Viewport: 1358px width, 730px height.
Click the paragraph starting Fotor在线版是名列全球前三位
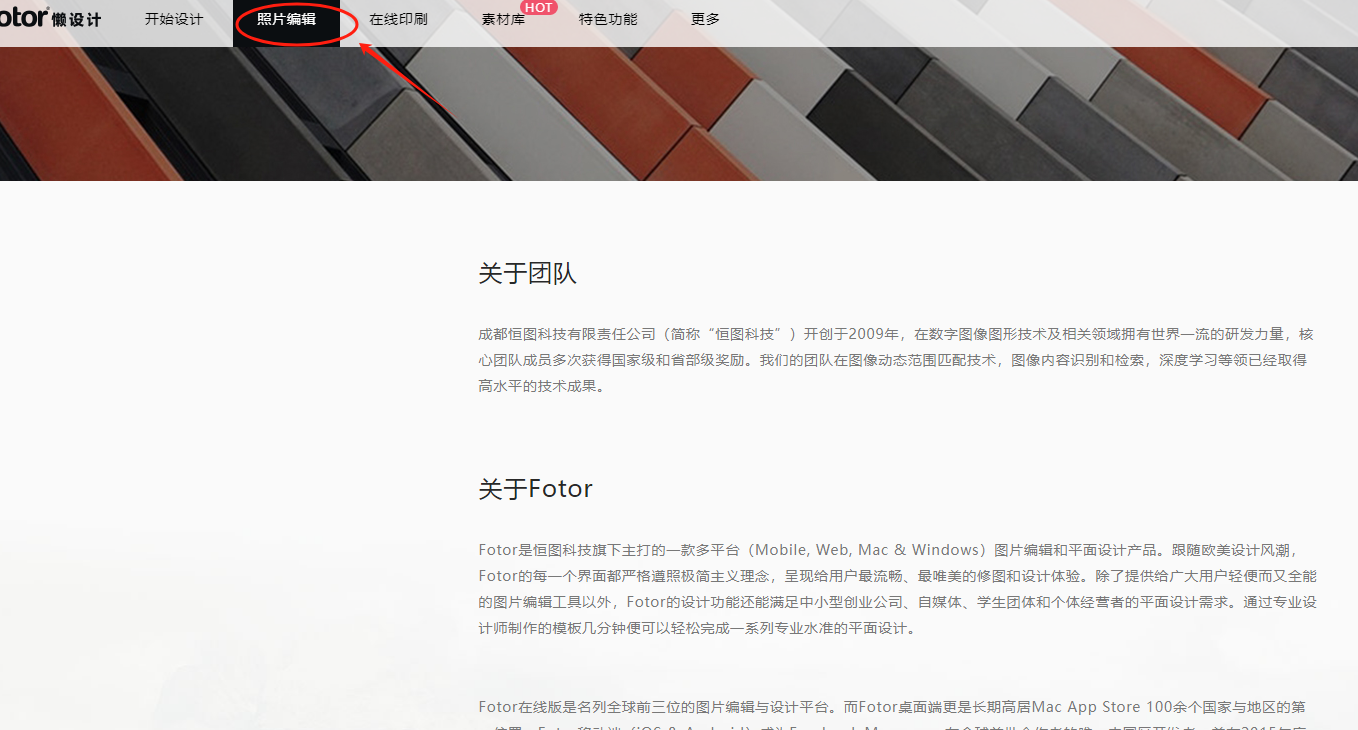(892, 715)
